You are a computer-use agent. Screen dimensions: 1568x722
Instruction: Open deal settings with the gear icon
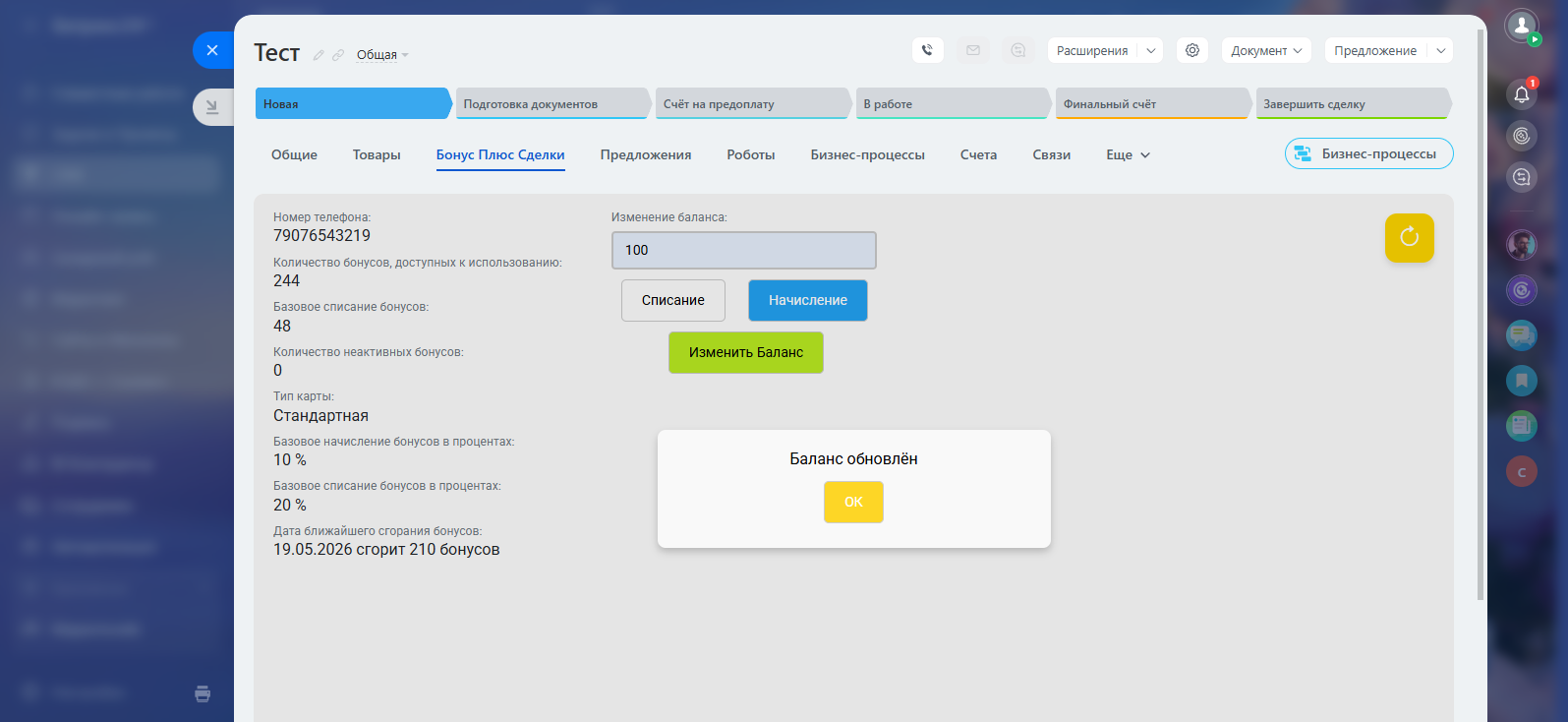click(x=1192, y=50)
